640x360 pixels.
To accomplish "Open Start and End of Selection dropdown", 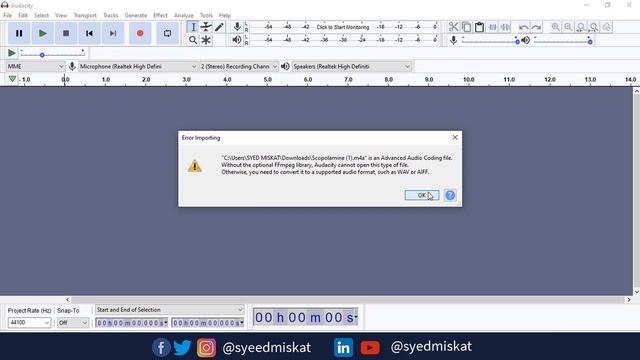I will point(169,310).
